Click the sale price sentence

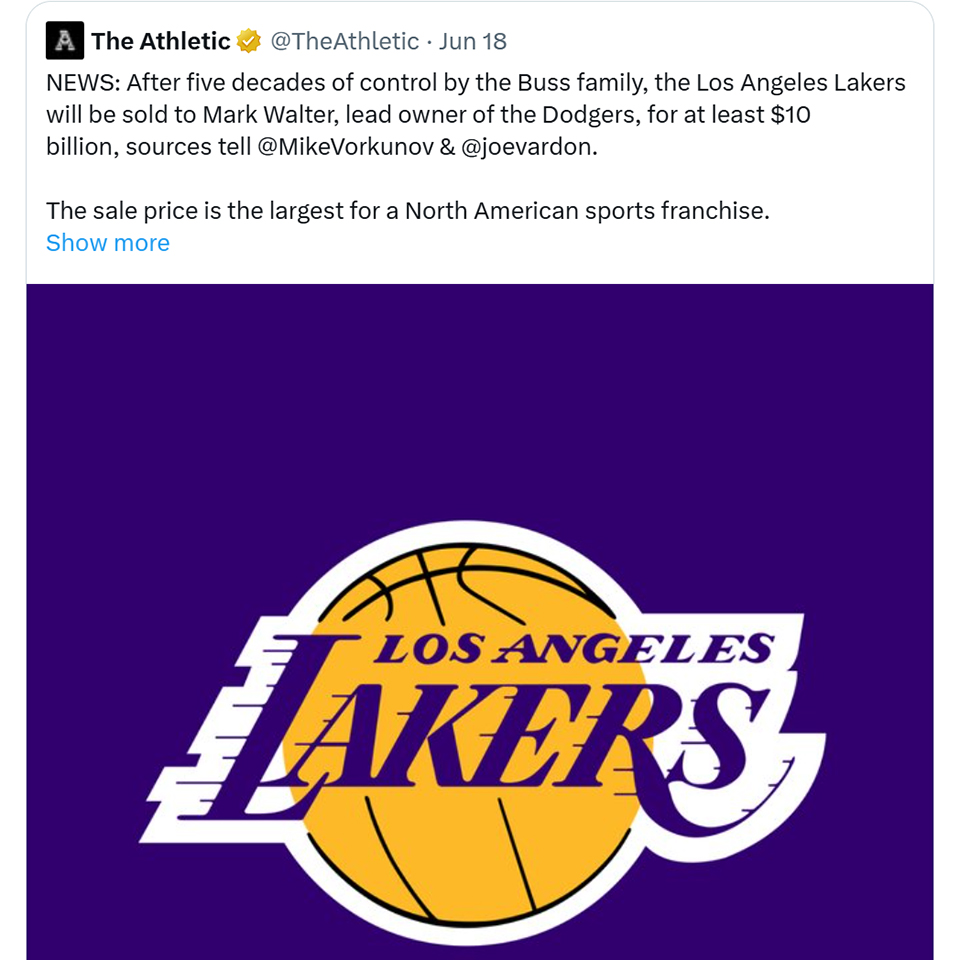[x=407, y=211]
